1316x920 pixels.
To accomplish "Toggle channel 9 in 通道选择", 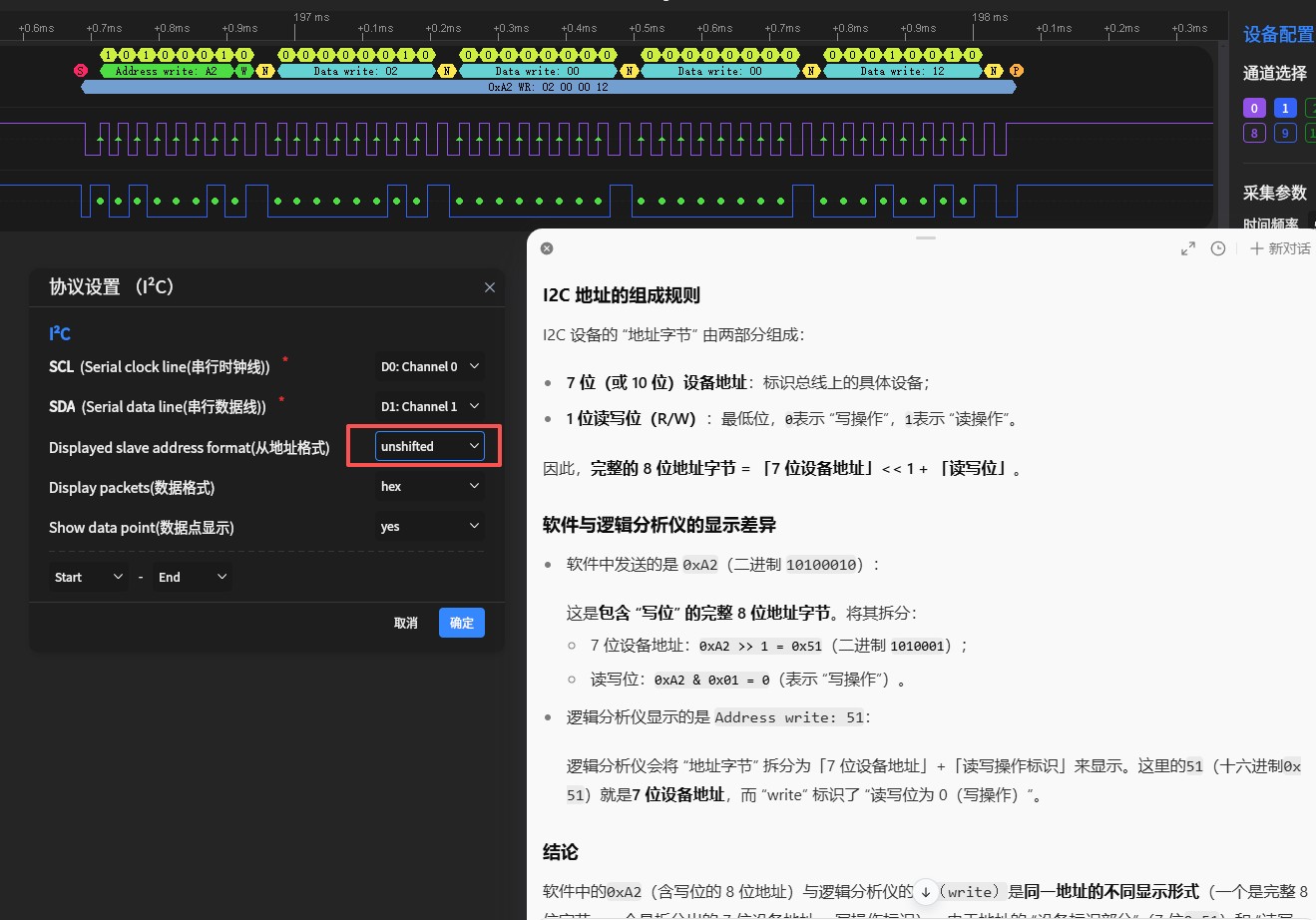I will pyautogui.click(x=1285, y=132).
